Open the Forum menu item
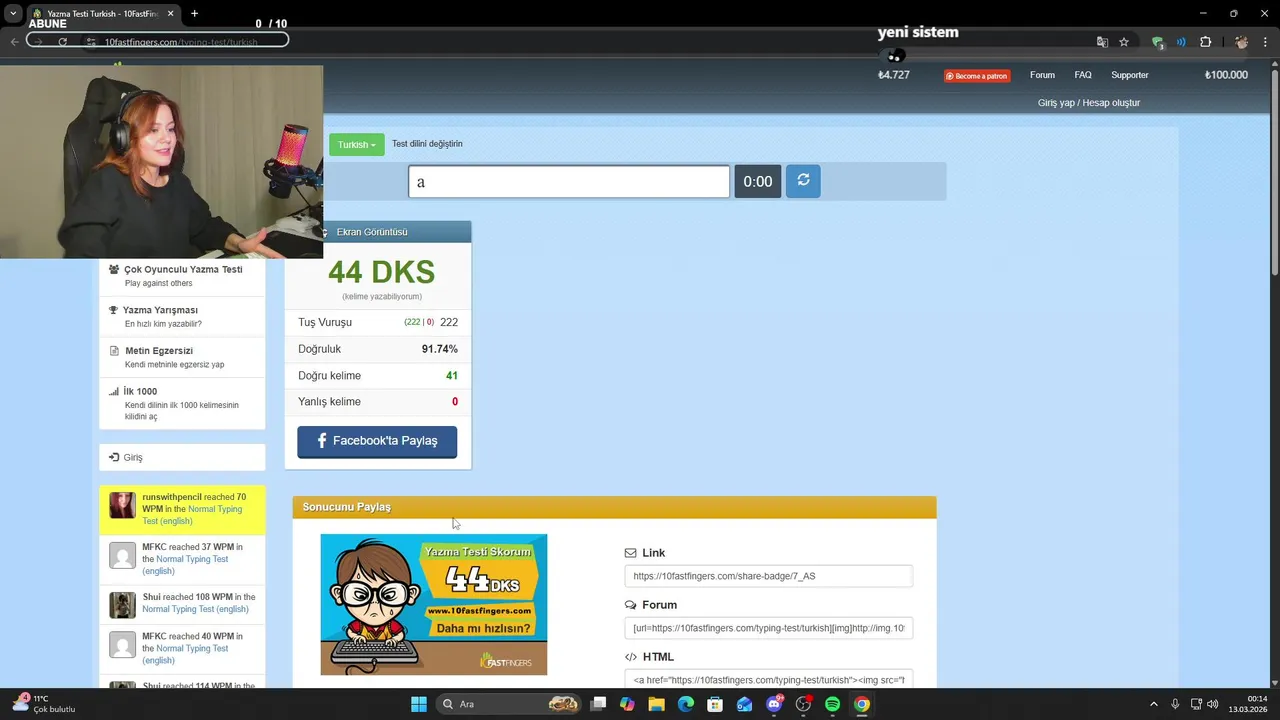Screen dimensions: 1280x720 pyautogui.click(x=1042, y=75)
